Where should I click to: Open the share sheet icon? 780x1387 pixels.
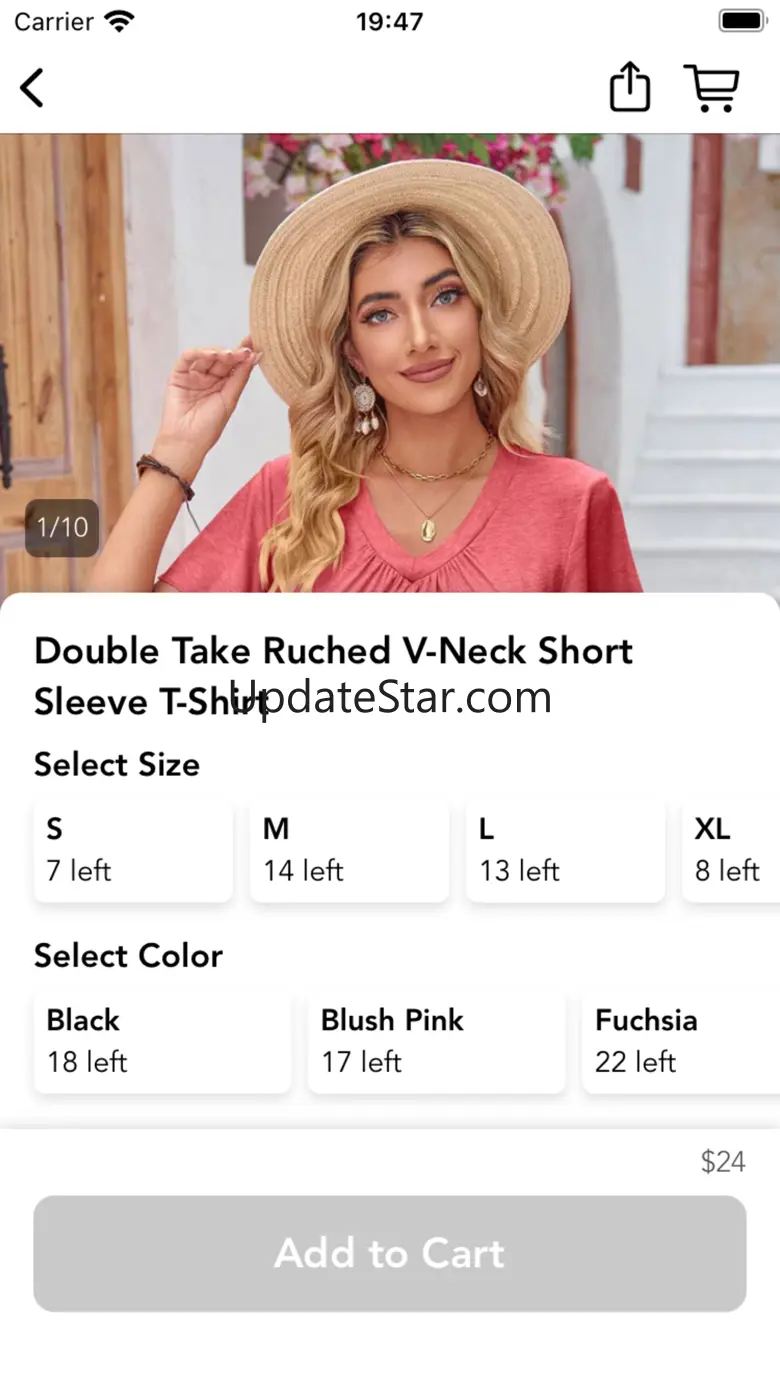pyautogui.click(x=630, y=86)
